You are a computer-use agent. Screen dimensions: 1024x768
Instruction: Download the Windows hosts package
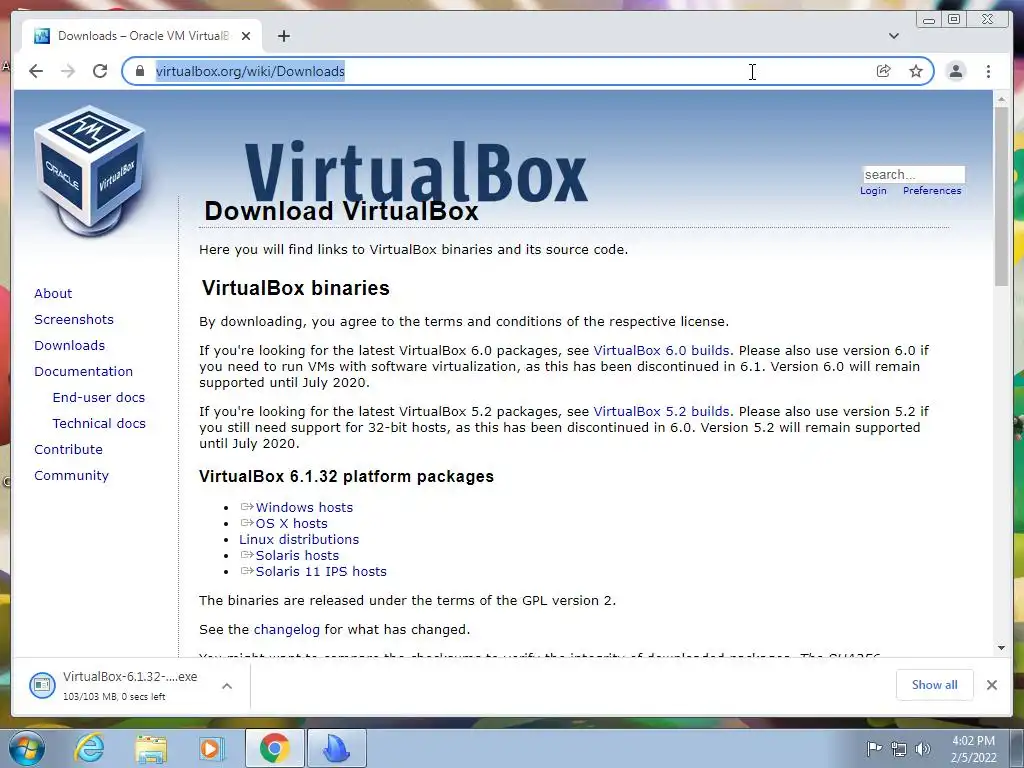pos(304,507)
